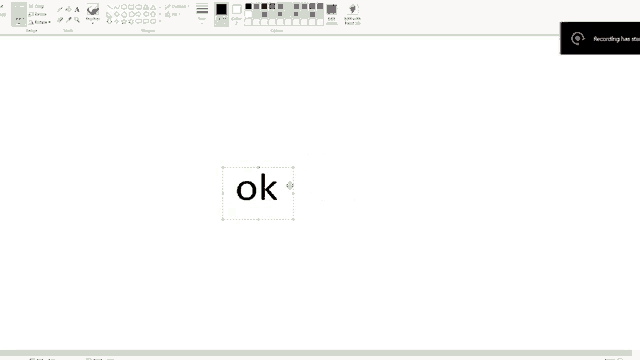Image resolution: width=640 pixels, height=360 pixels.
Task: Choose the Six-point star shape
Action: coord(131,22)
